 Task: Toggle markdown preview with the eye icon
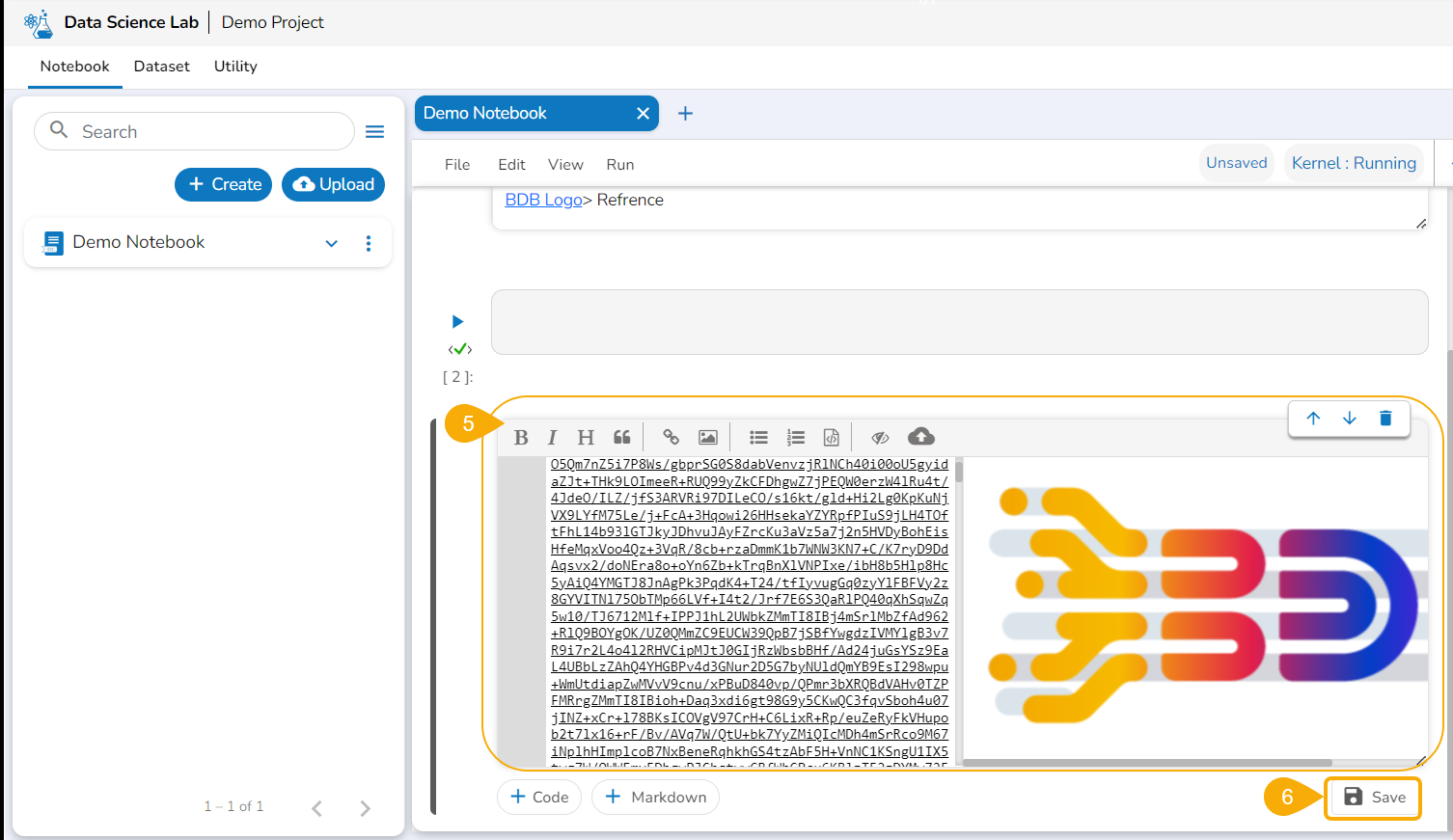pyautogui.click(x=880, y=438)
